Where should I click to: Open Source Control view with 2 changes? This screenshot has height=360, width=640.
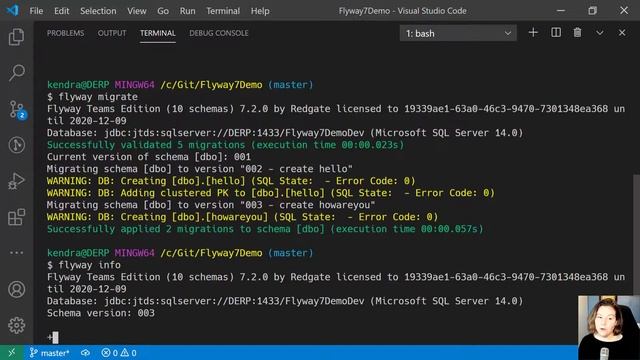point(17,109)
